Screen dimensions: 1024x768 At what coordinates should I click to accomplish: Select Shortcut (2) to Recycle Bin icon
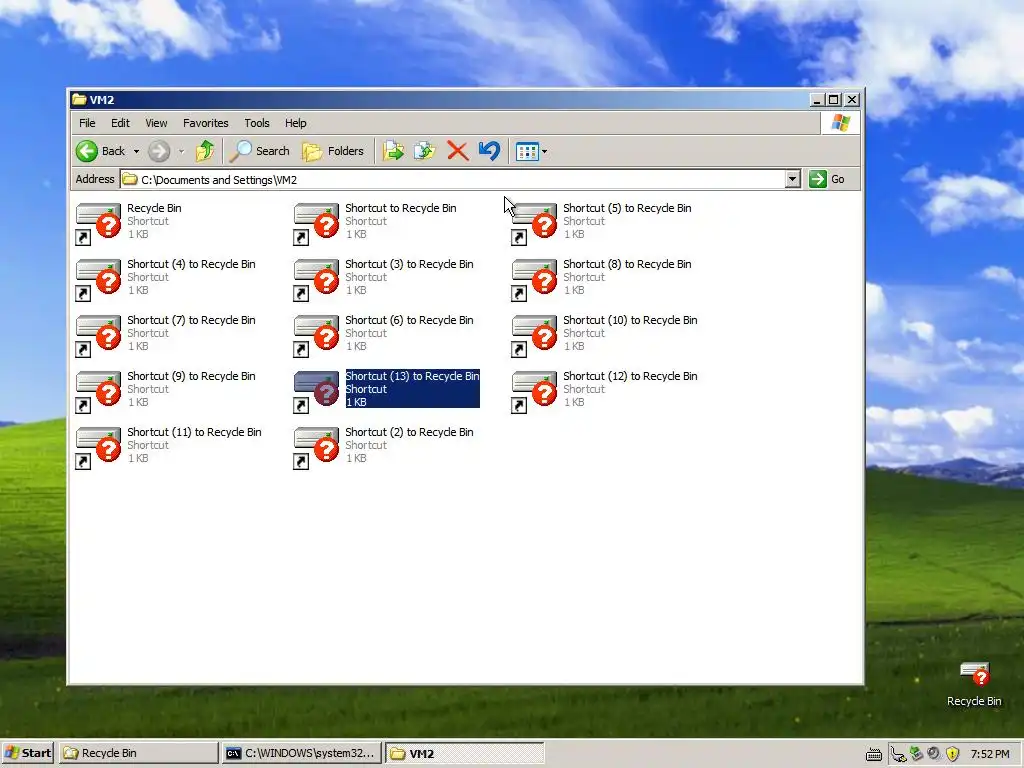click(317, 448)
